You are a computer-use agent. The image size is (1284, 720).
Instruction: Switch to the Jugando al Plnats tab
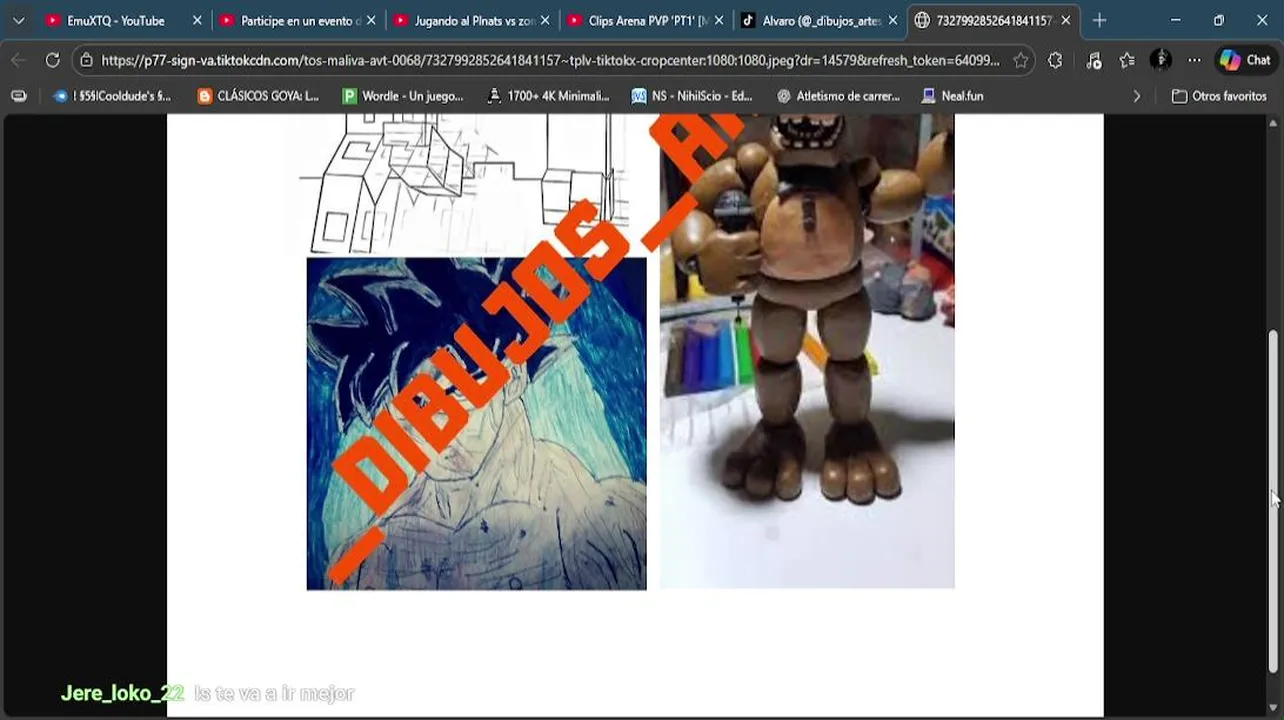(x=471, y=20)
